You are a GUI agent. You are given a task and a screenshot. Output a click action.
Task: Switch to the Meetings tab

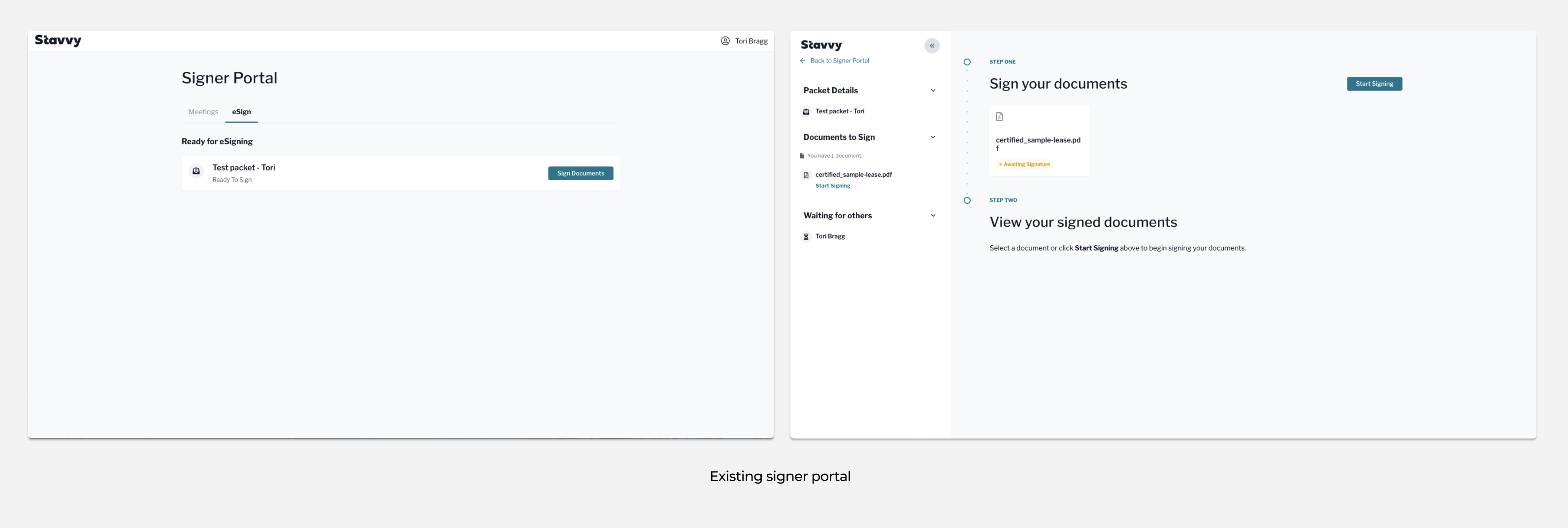203,111
